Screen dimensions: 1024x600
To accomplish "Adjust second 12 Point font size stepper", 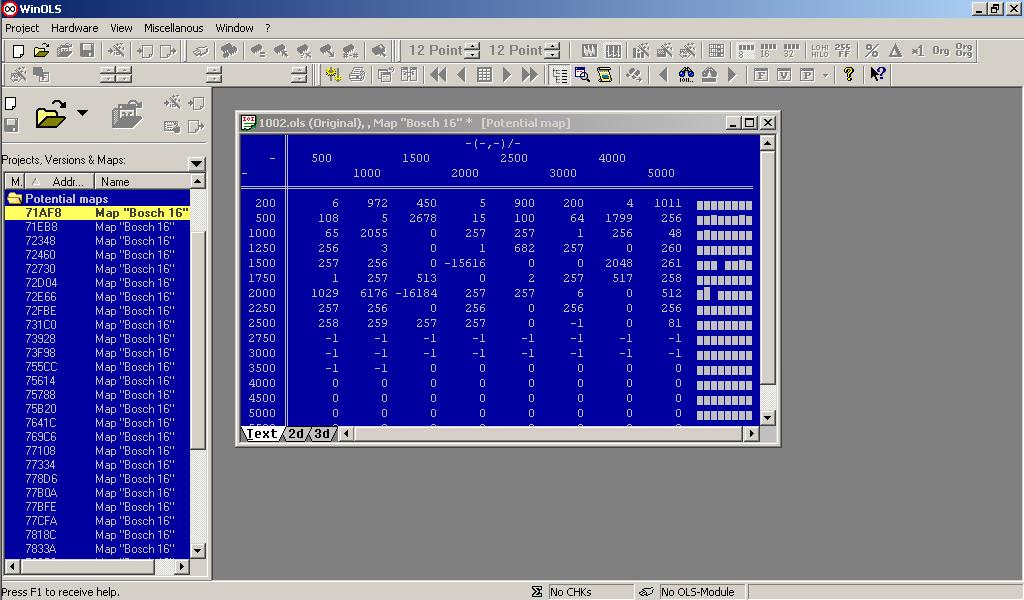I will [x=552, y=50].
